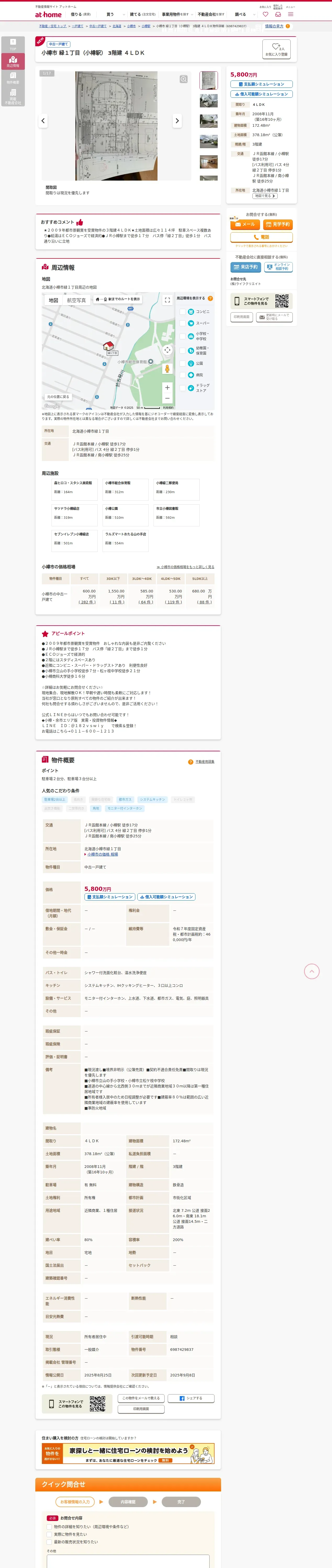Zoom in on the map
332x1568 pixels.
167,388
